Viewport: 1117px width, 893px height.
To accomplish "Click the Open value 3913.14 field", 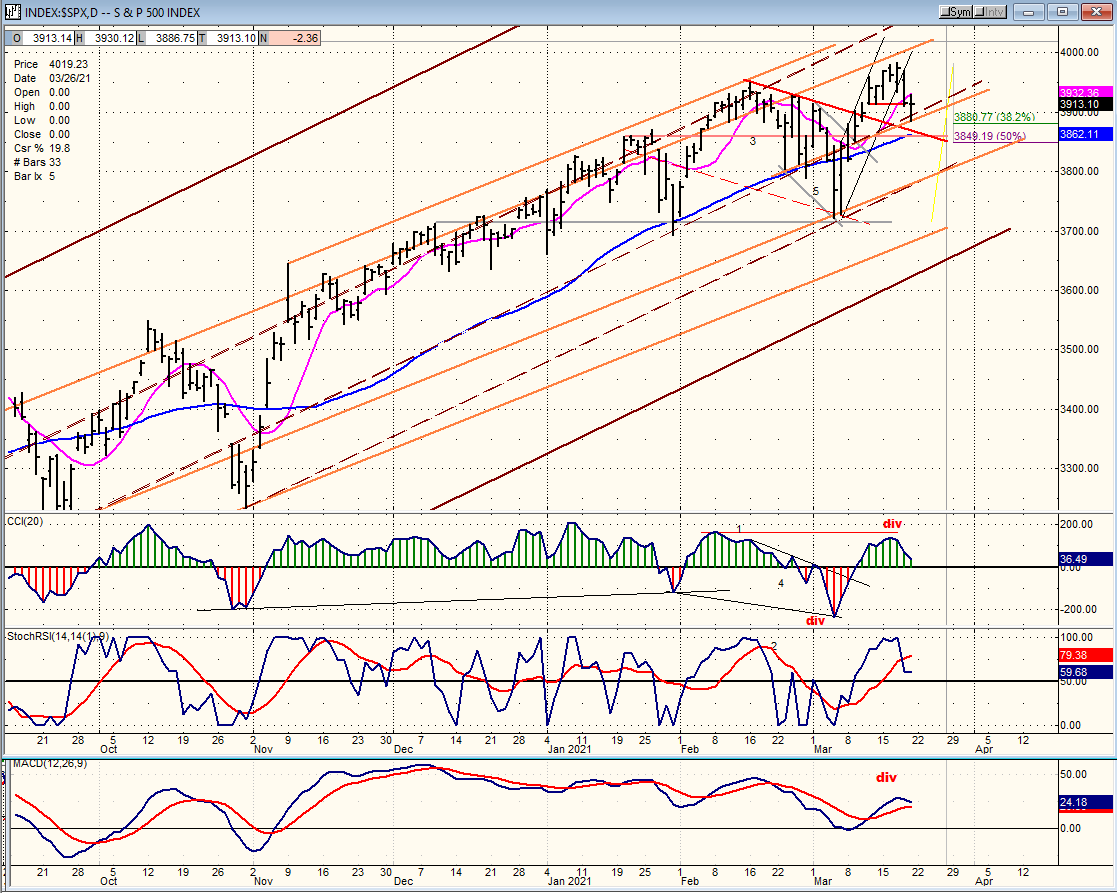I will (x=48, y=38).
